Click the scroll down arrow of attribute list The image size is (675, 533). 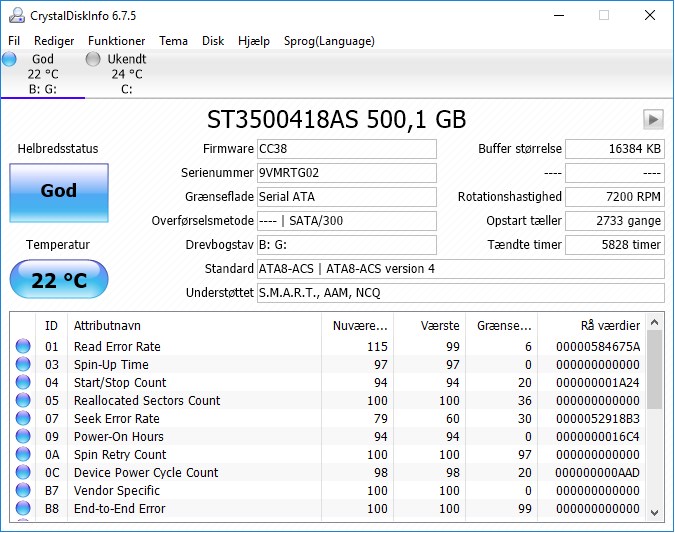tap(655, 512)
